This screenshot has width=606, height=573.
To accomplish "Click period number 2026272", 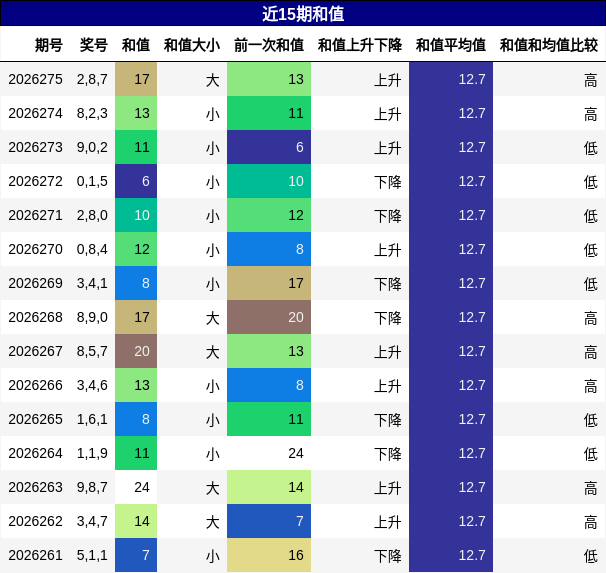I will point(36,181).
